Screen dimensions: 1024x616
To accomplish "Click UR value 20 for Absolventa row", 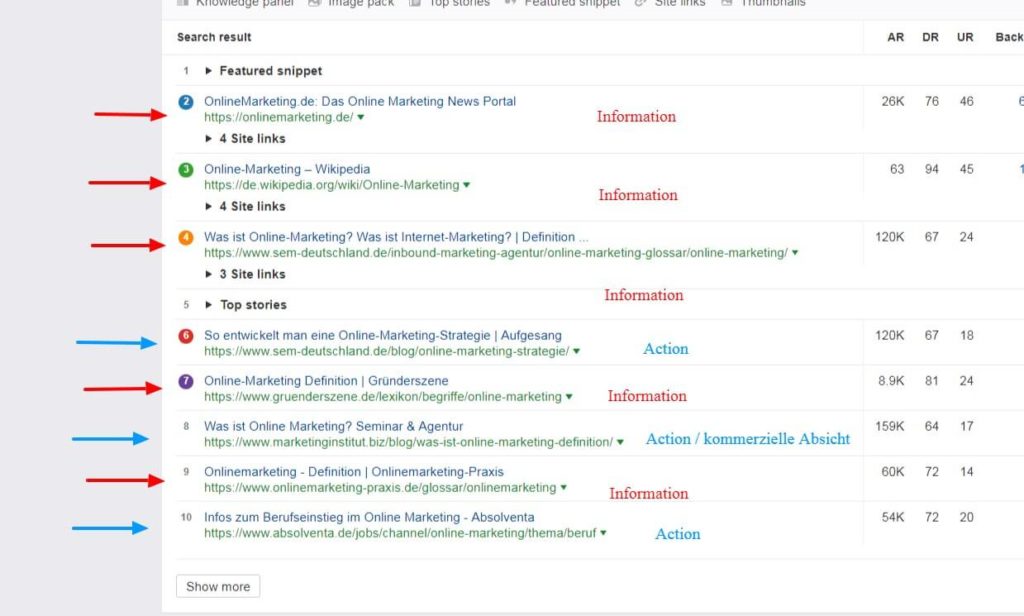I will pos(967,517).
